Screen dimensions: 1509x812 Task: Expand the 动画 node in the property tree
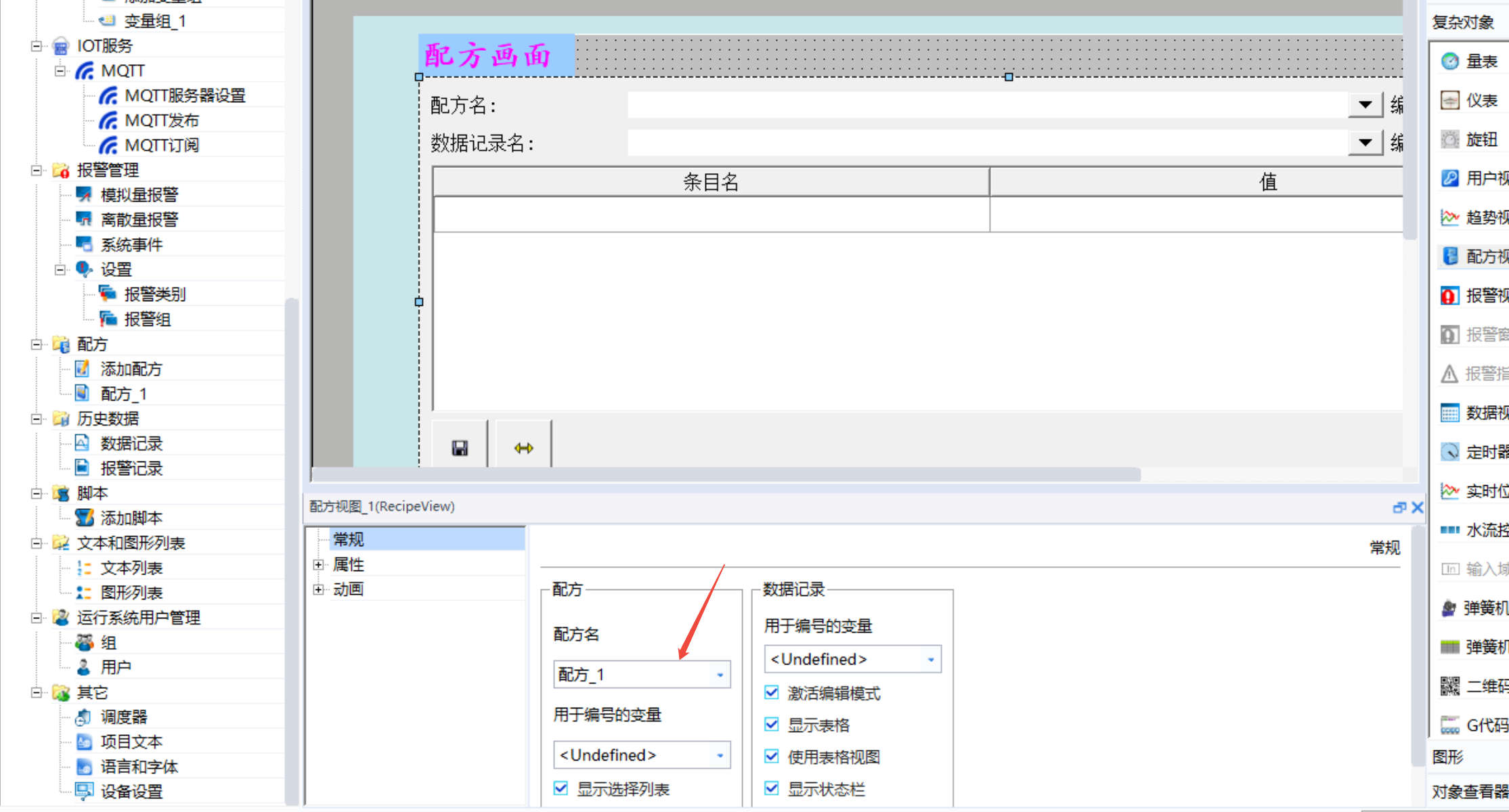pos(318,589)
